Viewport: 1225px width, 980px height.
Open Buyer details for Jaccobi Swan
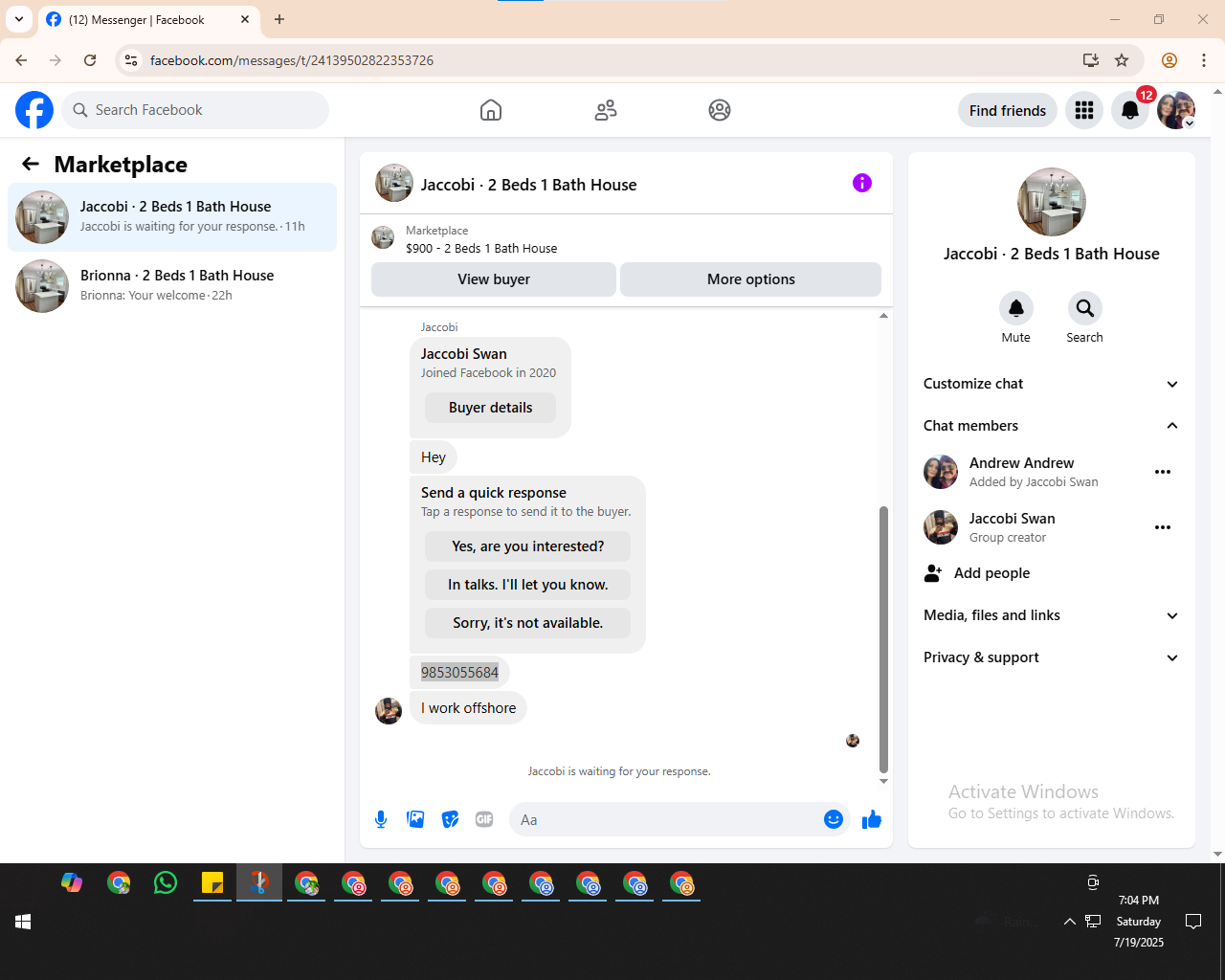pyautogui.click(x=491, y=408)
